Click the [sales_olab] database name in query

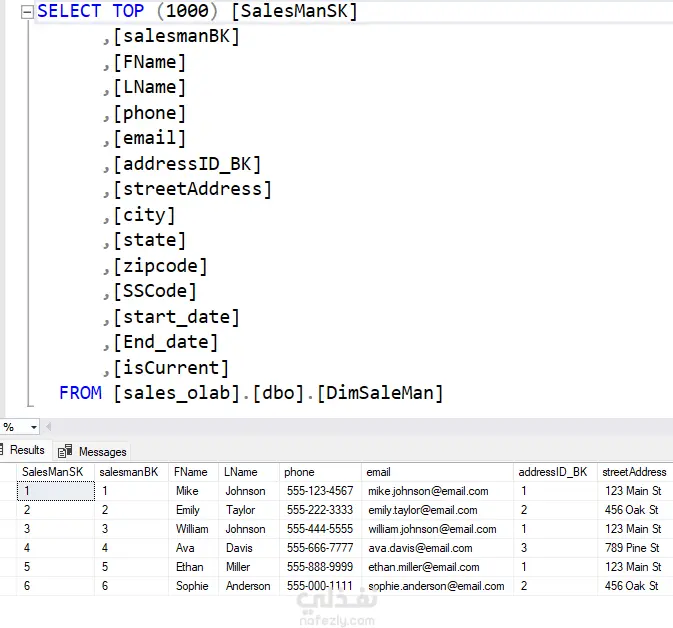click(x=176, y=393)
